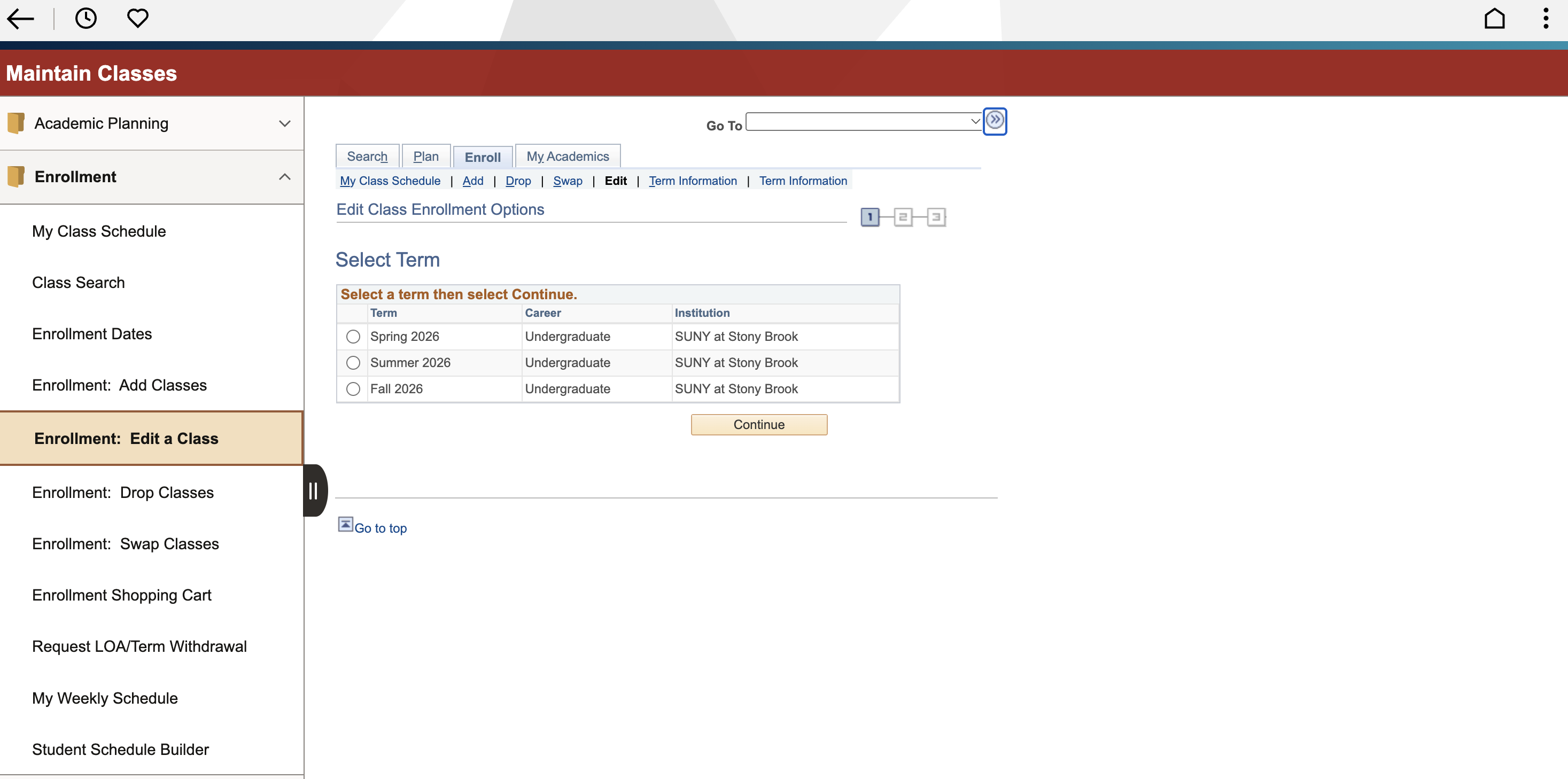Viewport: 1568px width, 779px height.
Task: Click step 2 progress indicator
Action: pos(903,217)
